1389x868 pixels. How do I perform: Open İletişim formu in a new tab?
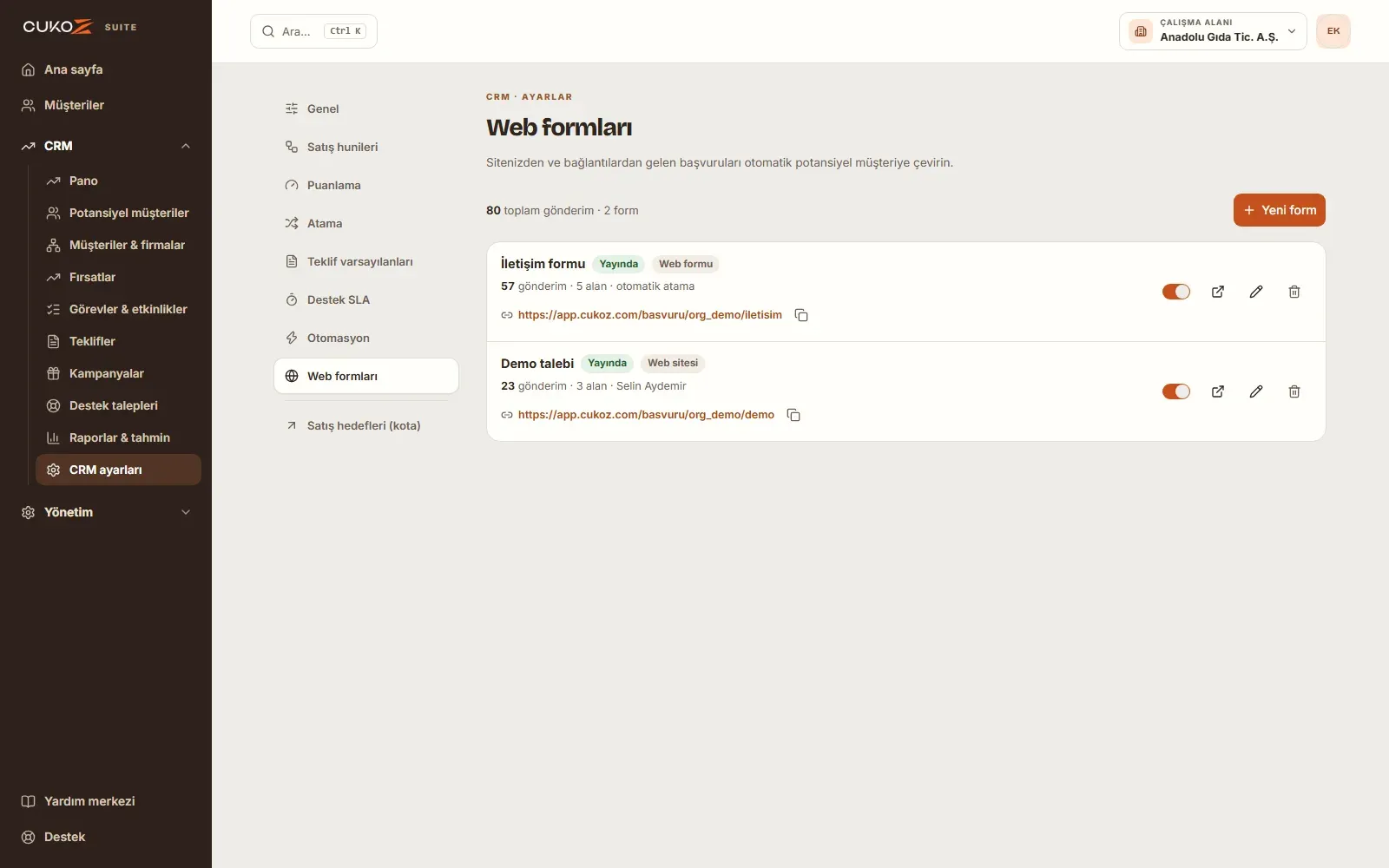point(1218,292)
